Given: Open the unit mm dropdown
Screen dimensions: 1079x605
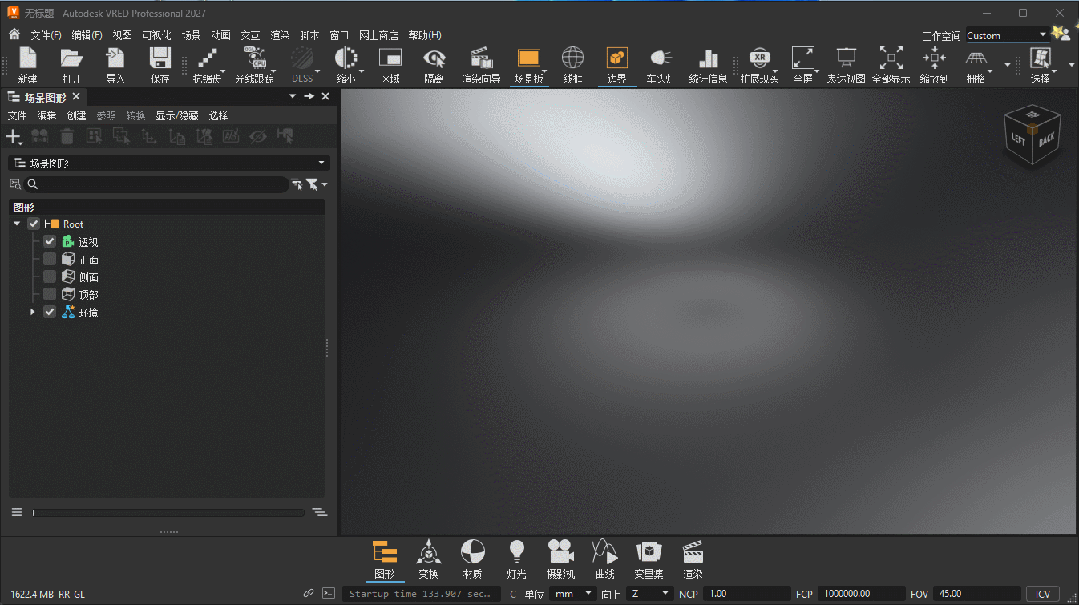Looking at the screenshot, I should pos(573,593).
